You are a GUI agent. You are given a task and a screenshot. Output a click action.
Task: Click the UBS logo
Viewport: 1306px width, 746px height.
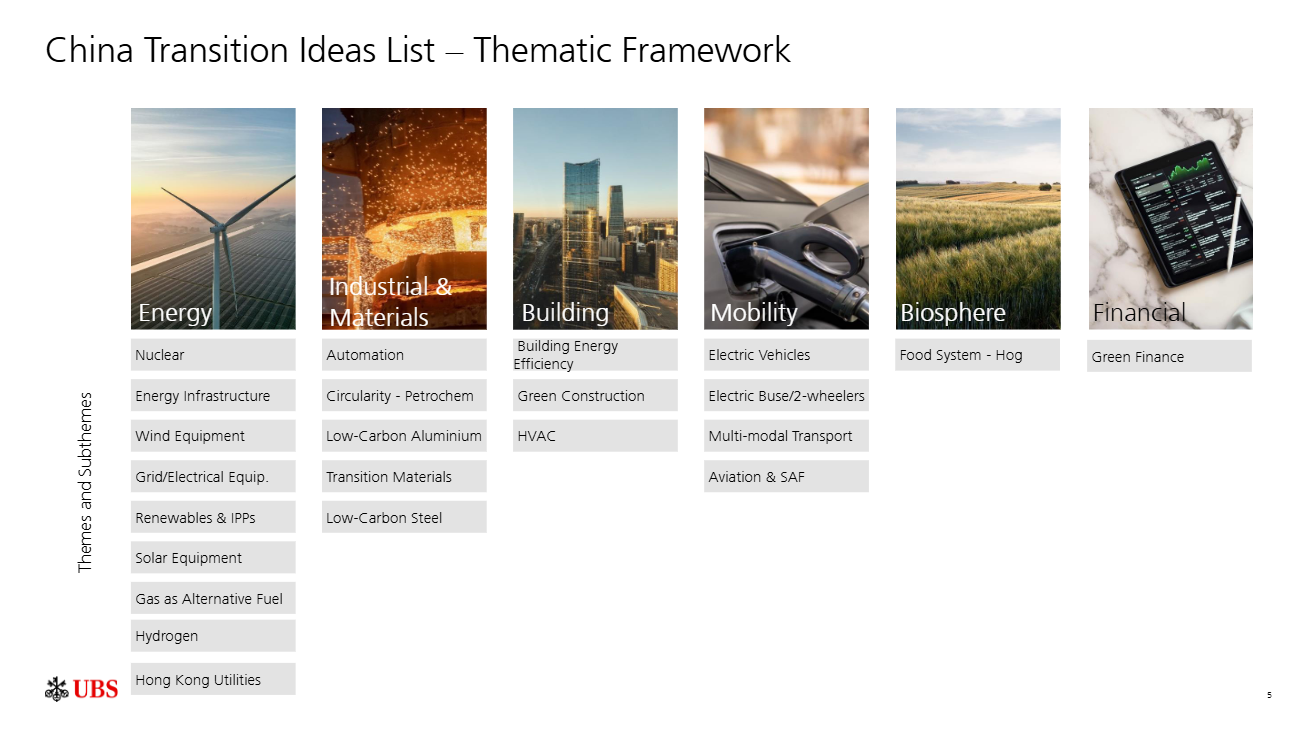click(82, 688)
